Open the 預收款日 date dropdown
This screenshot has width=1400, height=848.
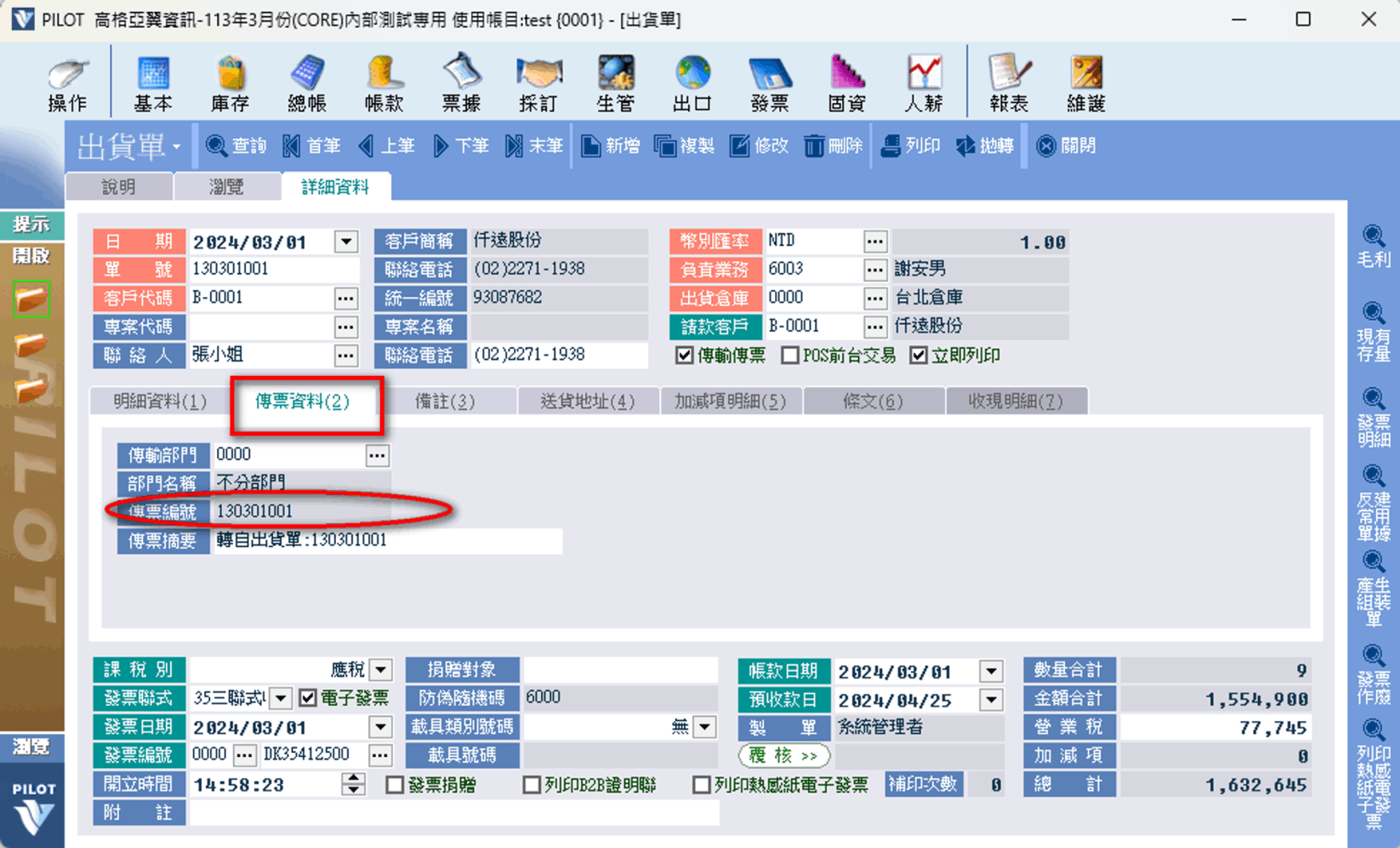991,700
